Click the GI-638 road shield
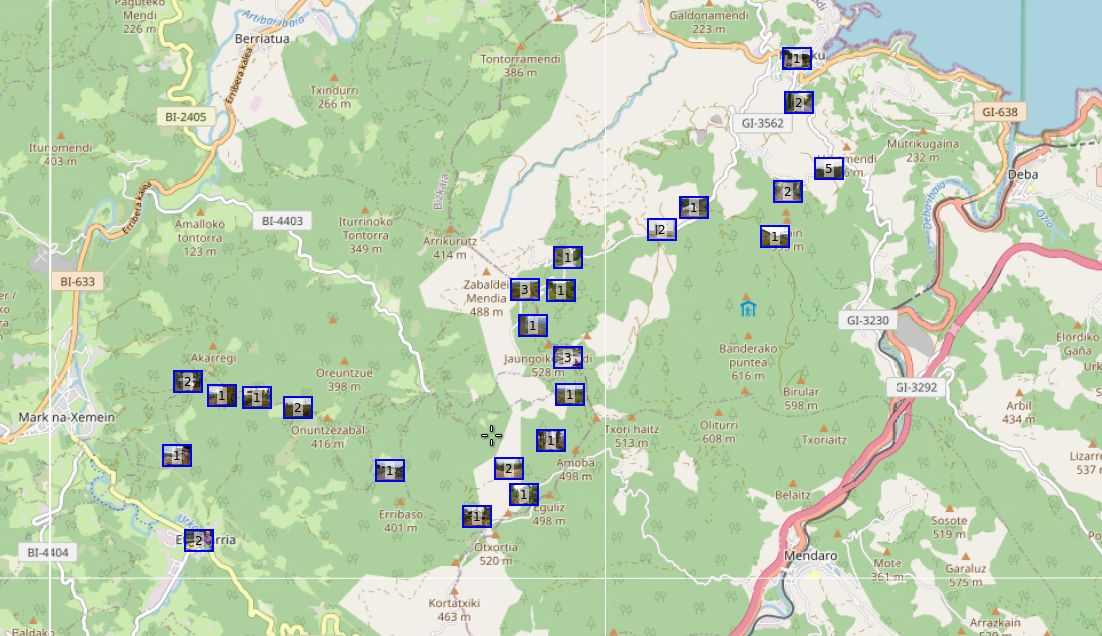 999,112
